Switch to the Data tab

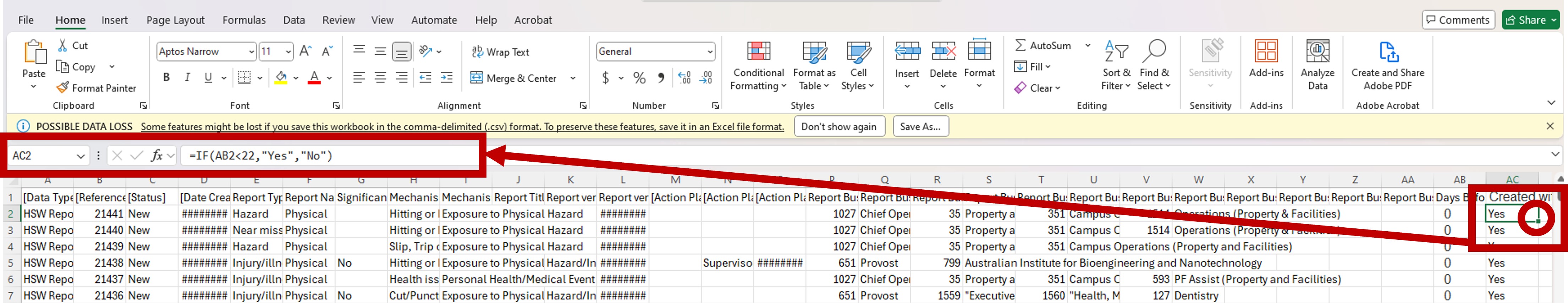[x=294, y=20]
